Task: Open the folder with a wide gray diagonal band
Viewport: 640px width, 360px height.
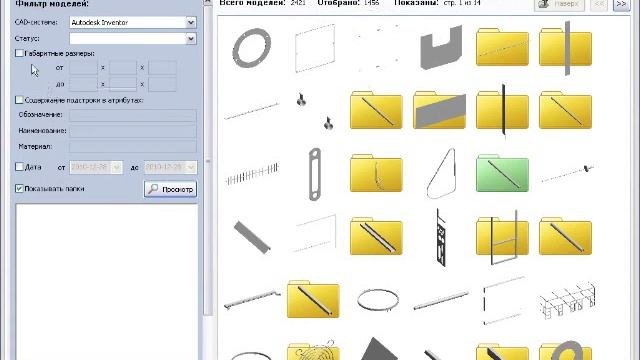Action: pos(439,110)
